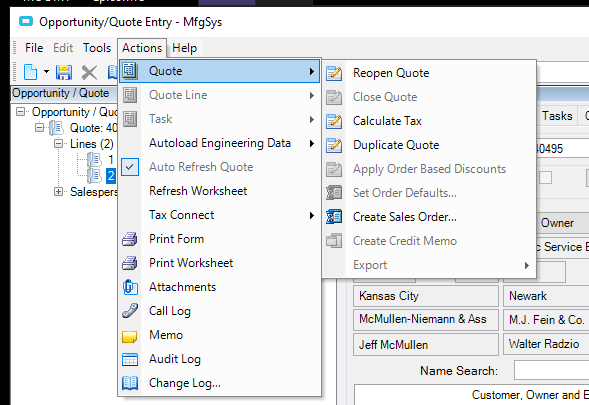Expand the Tax Connect submenu arrow

point(312,215)
